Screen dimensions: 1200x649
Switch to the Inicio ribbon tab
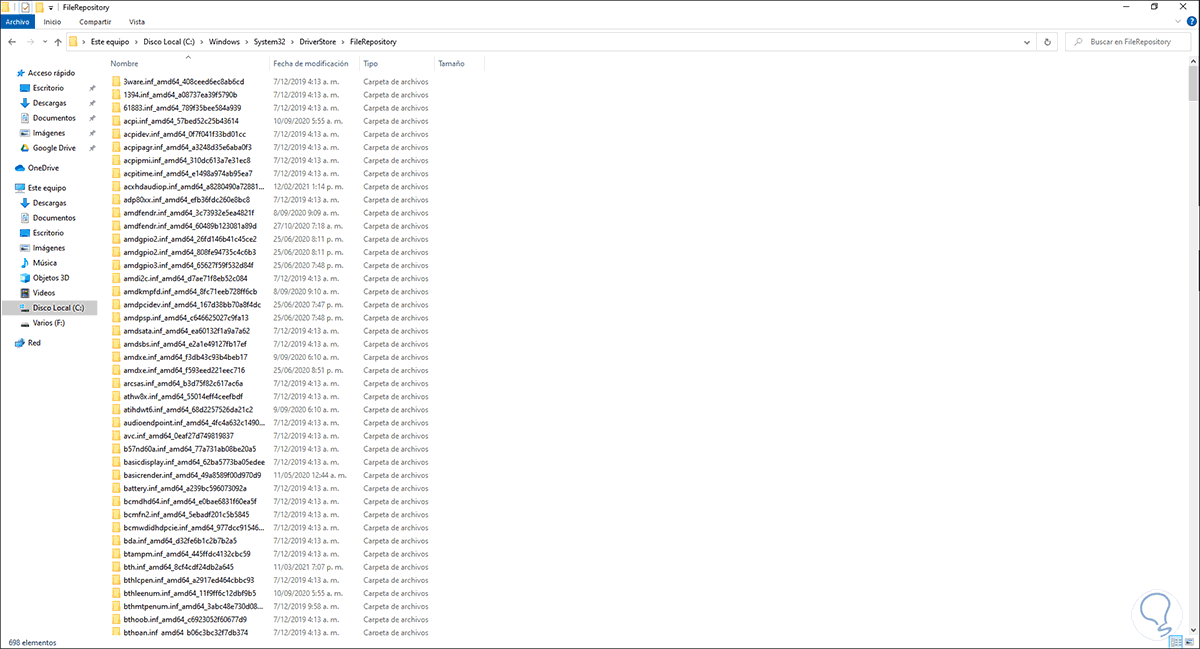51,21
